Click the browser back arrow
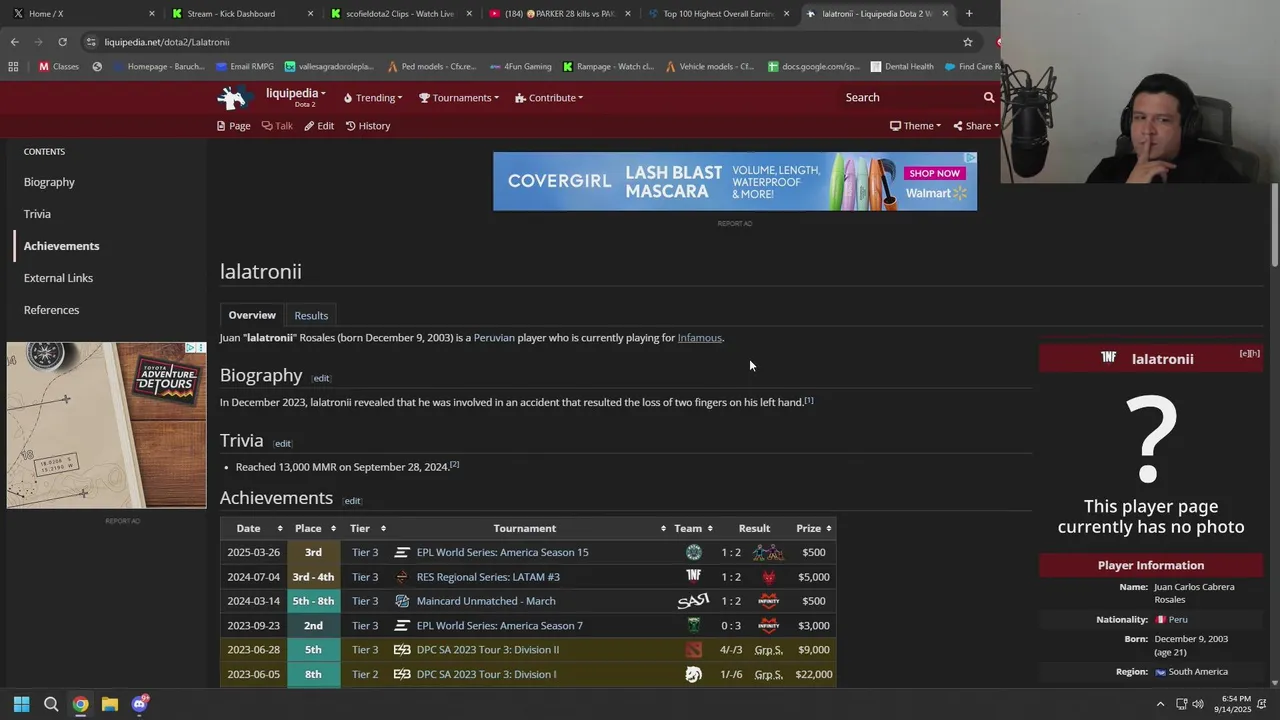This screenshot has height=720, width=1280. [x=14, y=42]
